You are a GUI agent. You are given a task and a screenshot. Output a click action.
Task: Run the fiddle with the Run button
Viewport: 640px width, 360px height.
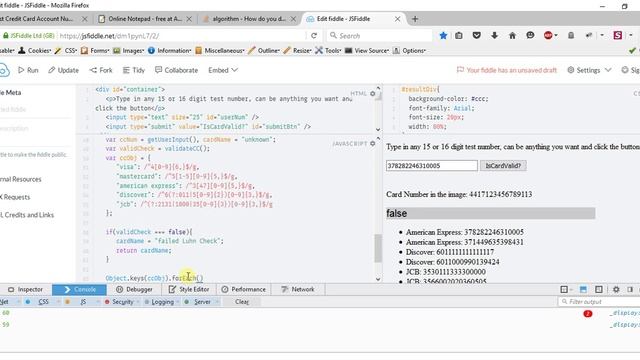coord(28,70)
